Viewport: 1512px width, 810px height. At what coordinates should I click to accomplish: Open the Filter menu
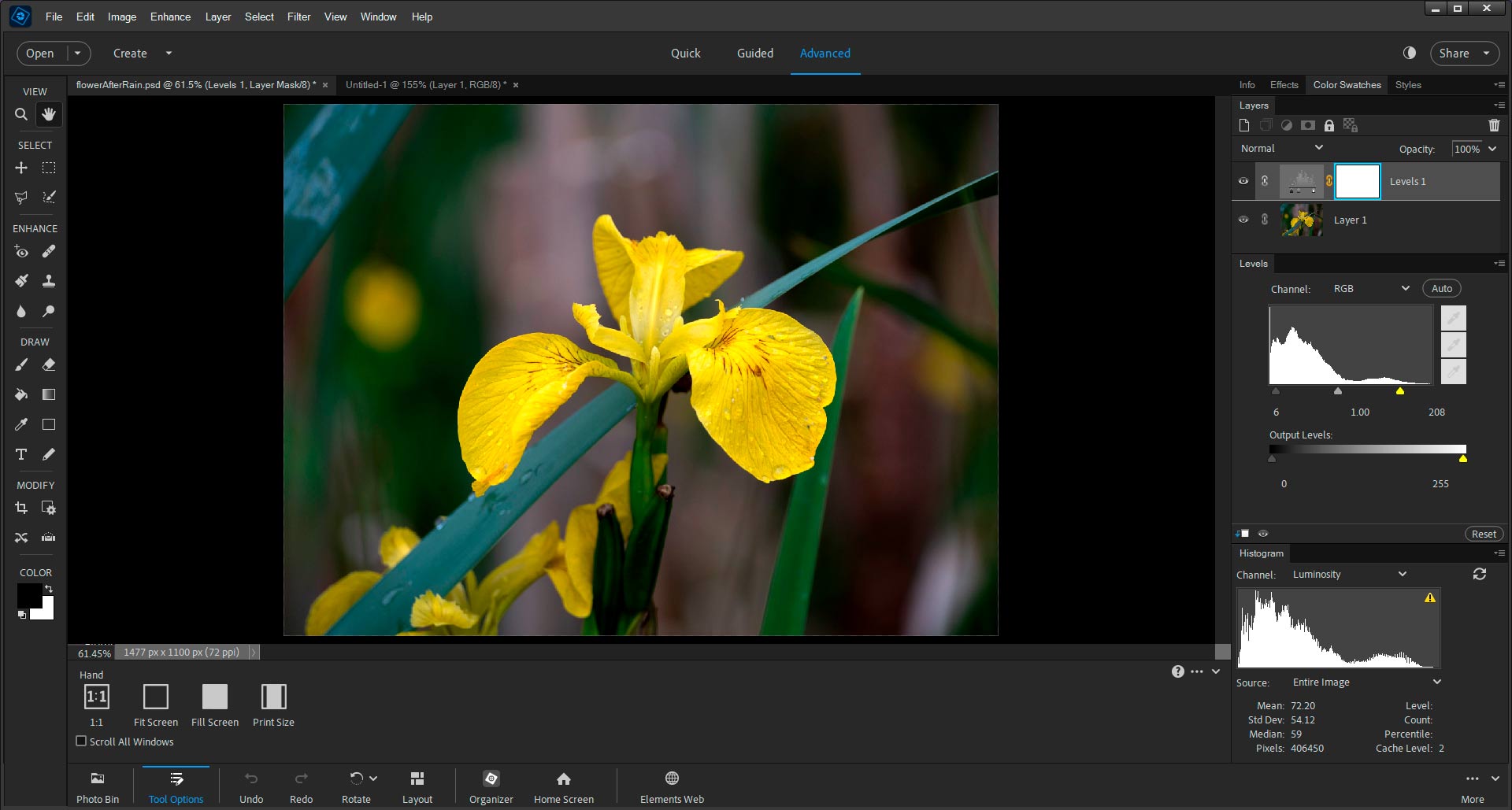click(298, 17)
